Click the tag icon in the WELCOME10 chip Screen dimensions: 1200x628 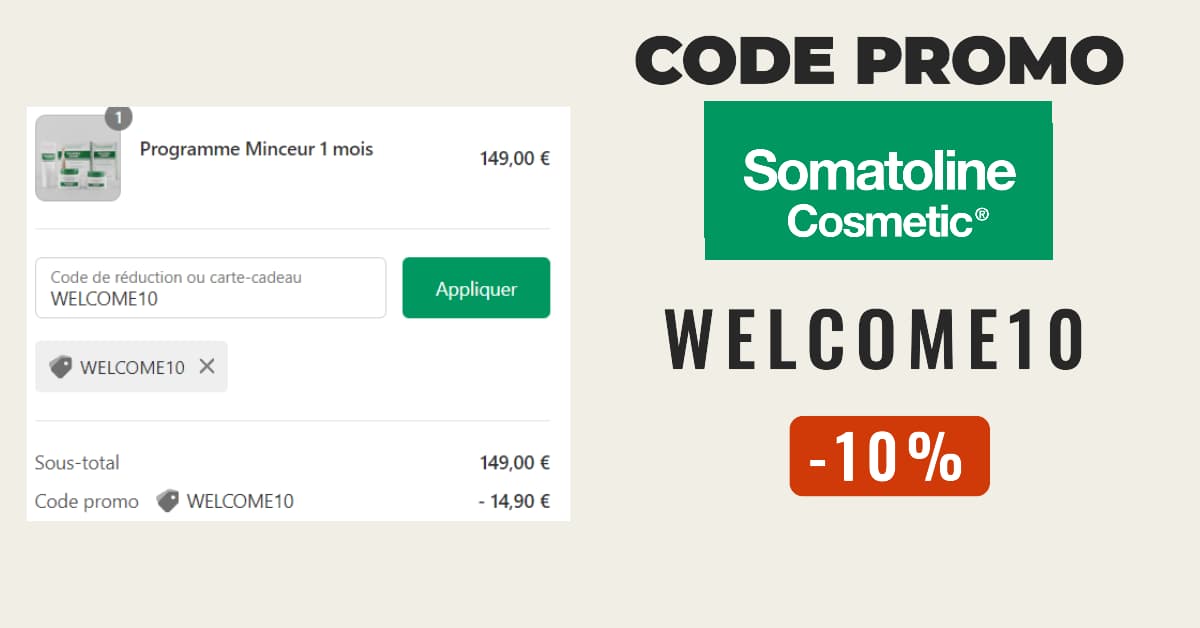[x=60, y=367]
